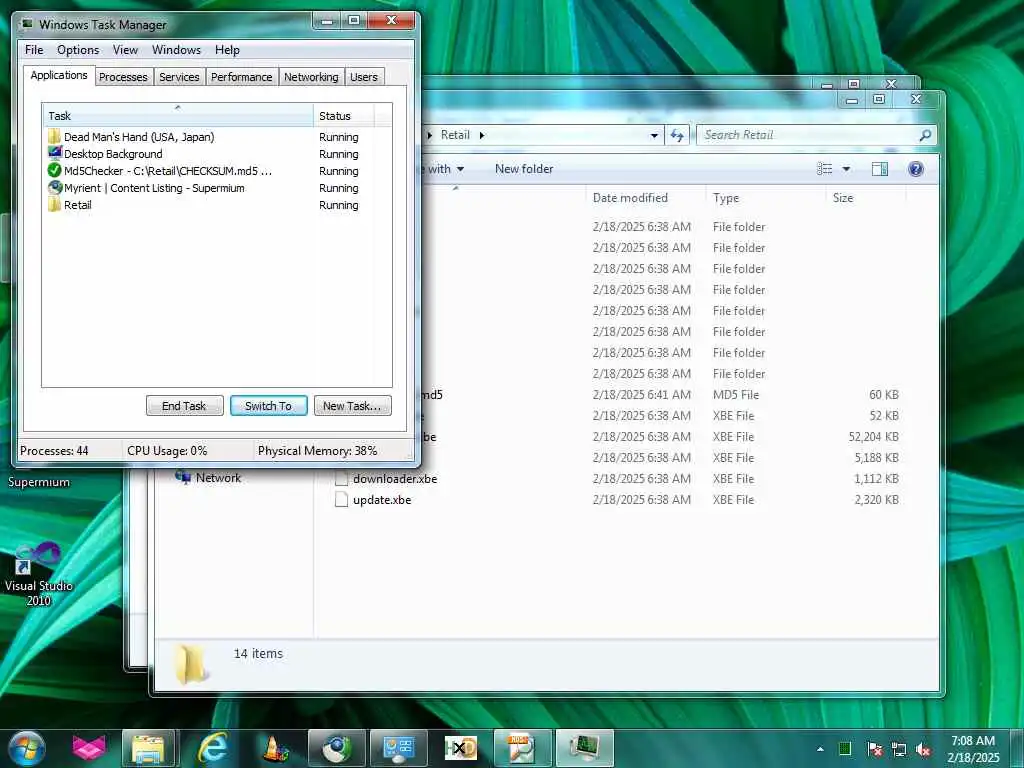Open the Help menu in Task Manager
The image size is (1024, 768).
click(227, 50)
